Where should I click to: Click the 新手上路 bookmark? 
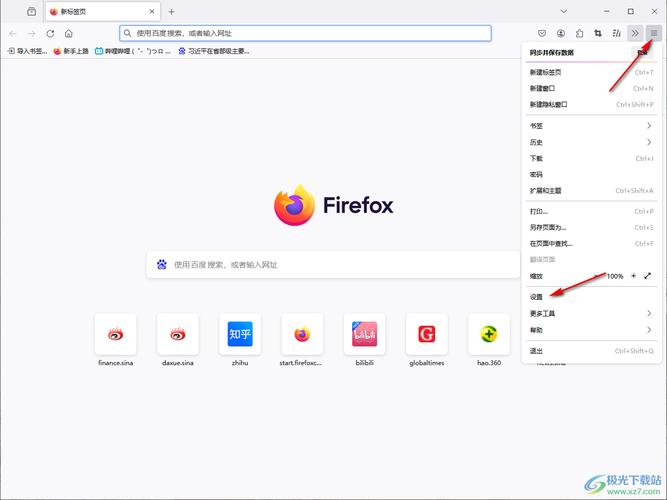[x=71, y=50]
